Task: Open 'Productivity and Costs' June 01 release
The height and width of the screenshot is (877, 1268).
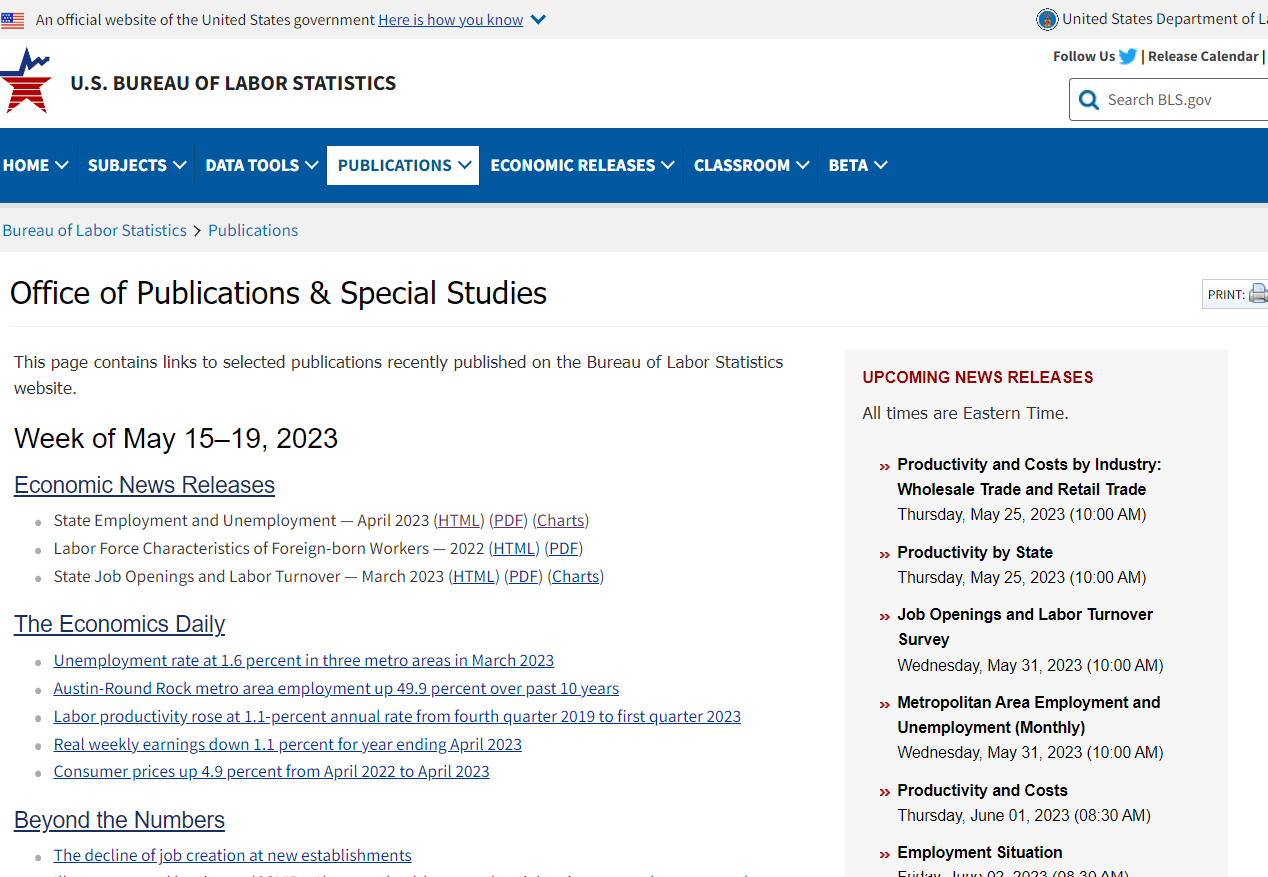Action: (x=982, y=790)
